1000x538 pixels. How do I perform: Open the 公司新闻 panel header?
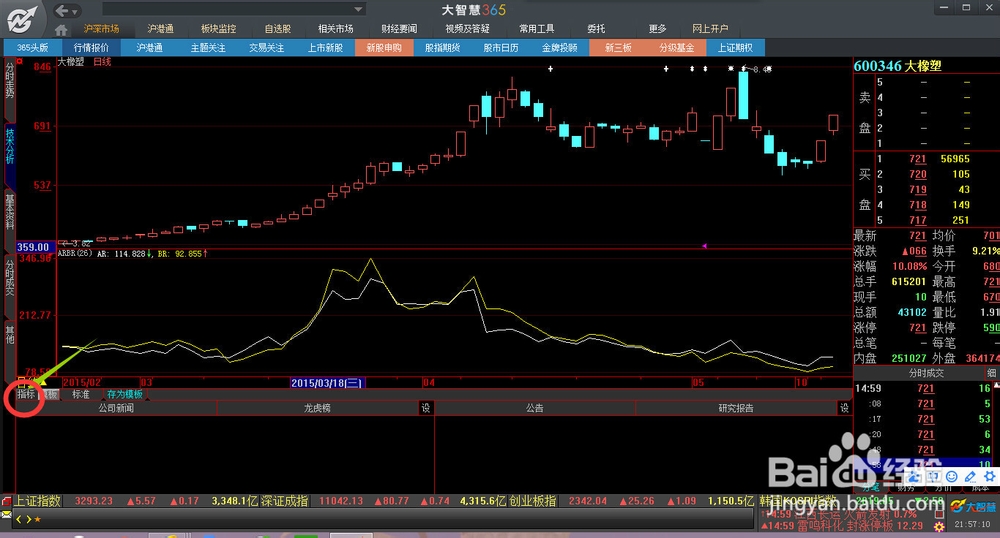(116, 408)
